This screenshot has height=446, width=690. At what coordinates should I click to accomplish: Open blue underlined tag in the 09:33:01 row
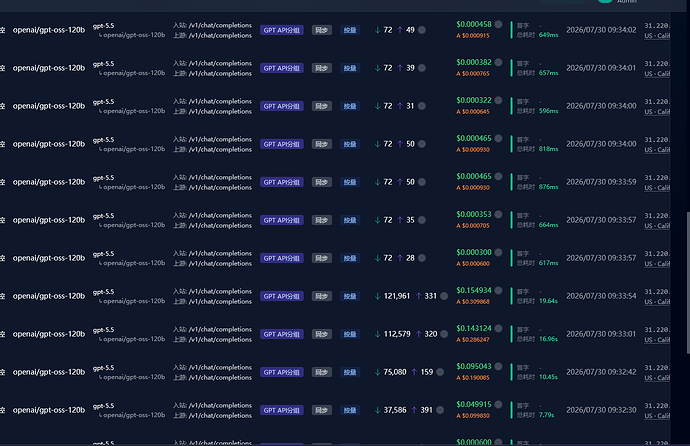tap(350, 334)
